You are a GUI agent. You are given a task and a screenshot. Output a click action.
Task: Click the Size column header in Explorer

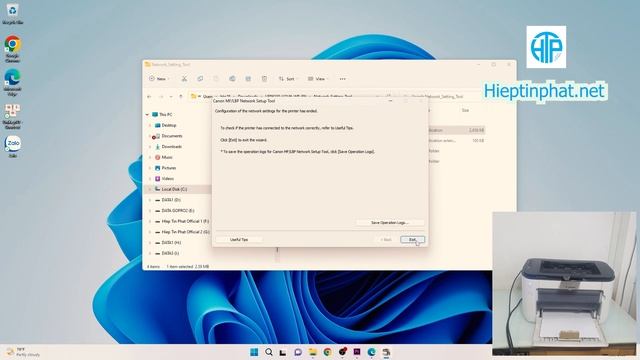[465, 110]
